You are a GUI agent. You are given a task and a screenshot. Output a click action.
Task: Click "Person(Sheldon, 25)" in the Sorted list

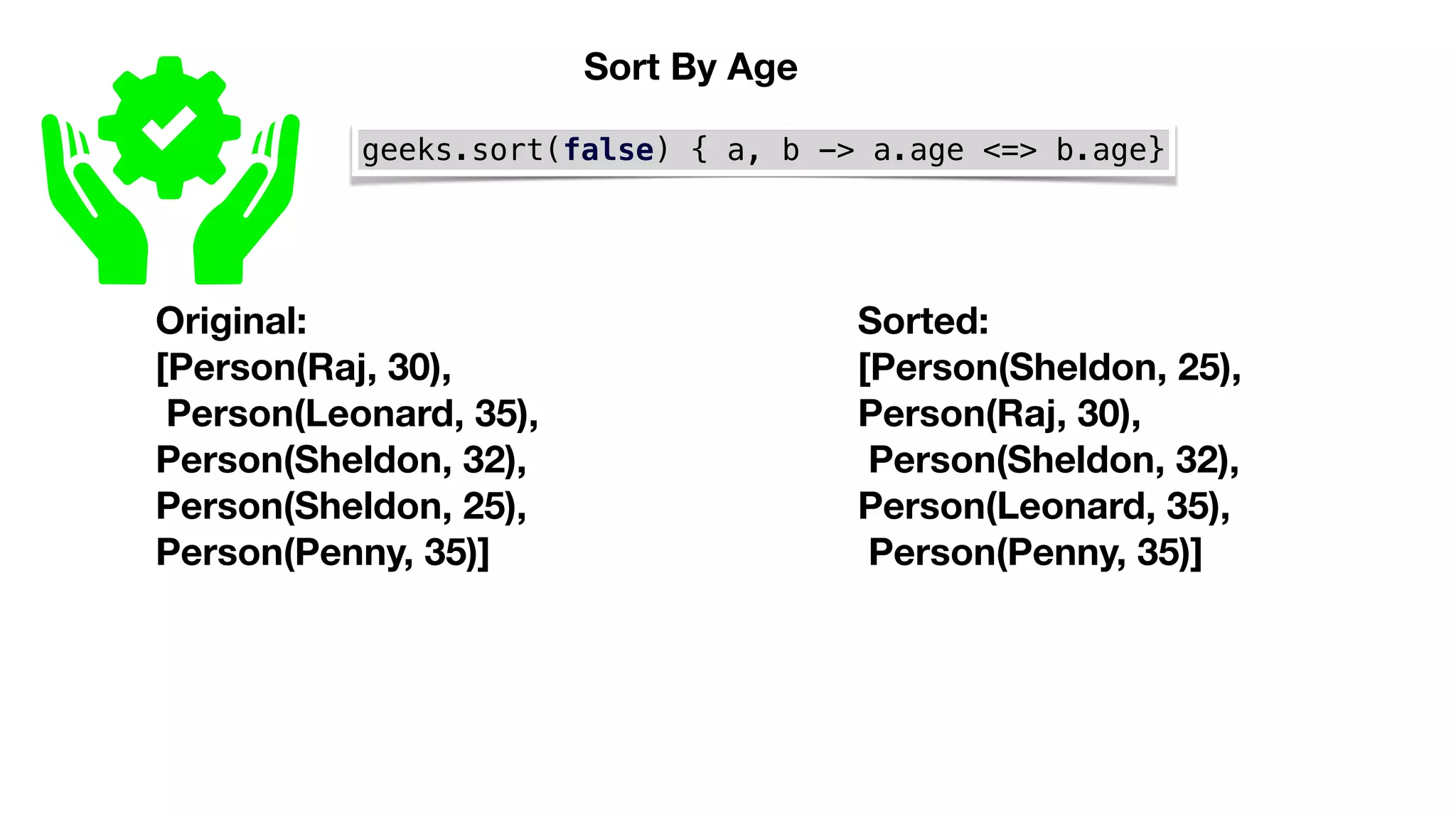(x=1049, y=368)
